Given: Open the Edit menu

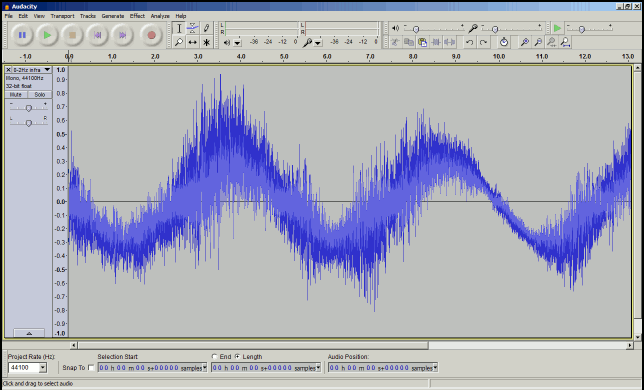Looking at the screenshot, I should (x=23, y=16).
